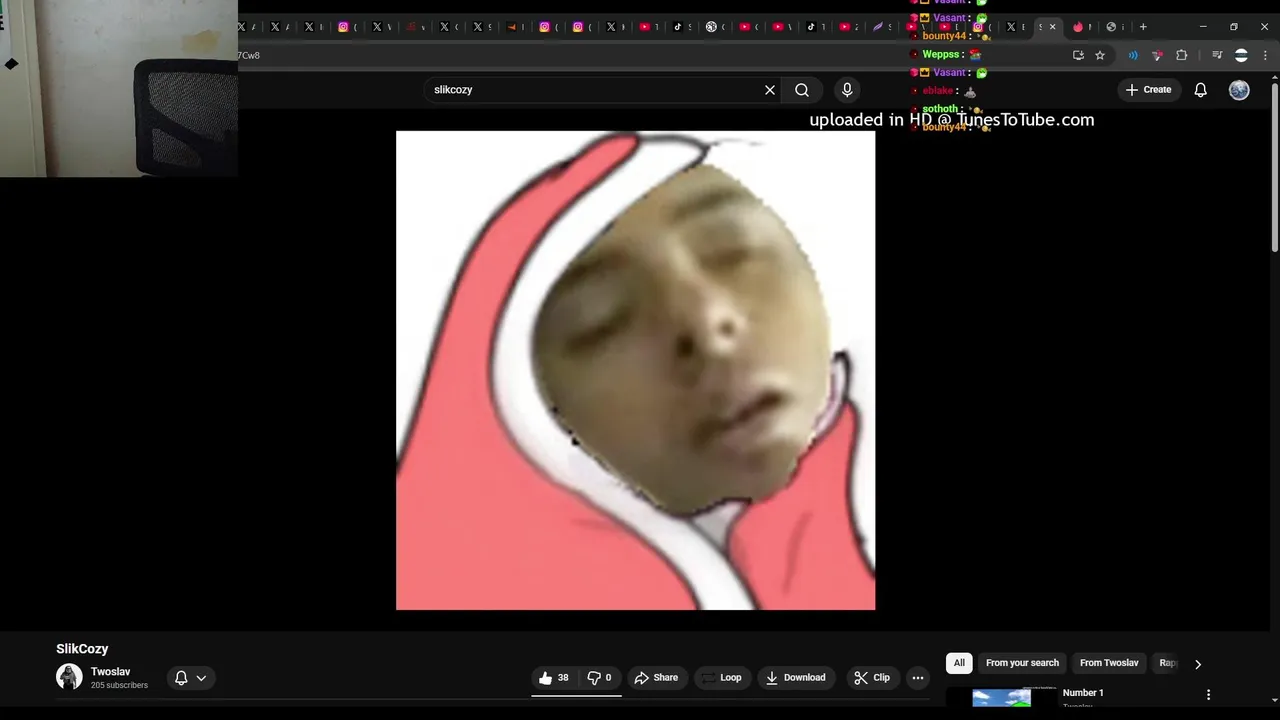Click the 205 subscribers text

tap(119, 686)
